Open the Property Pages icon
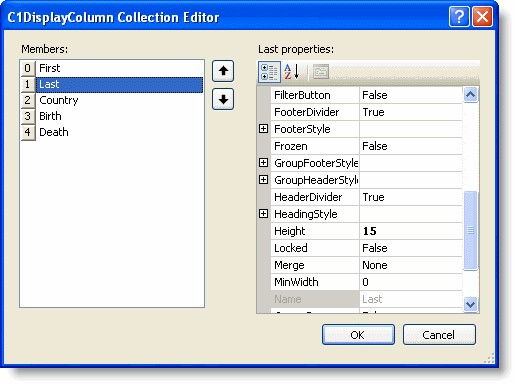Screen dimensions: 515x384 pyautogui.click(x=321, y=72)
